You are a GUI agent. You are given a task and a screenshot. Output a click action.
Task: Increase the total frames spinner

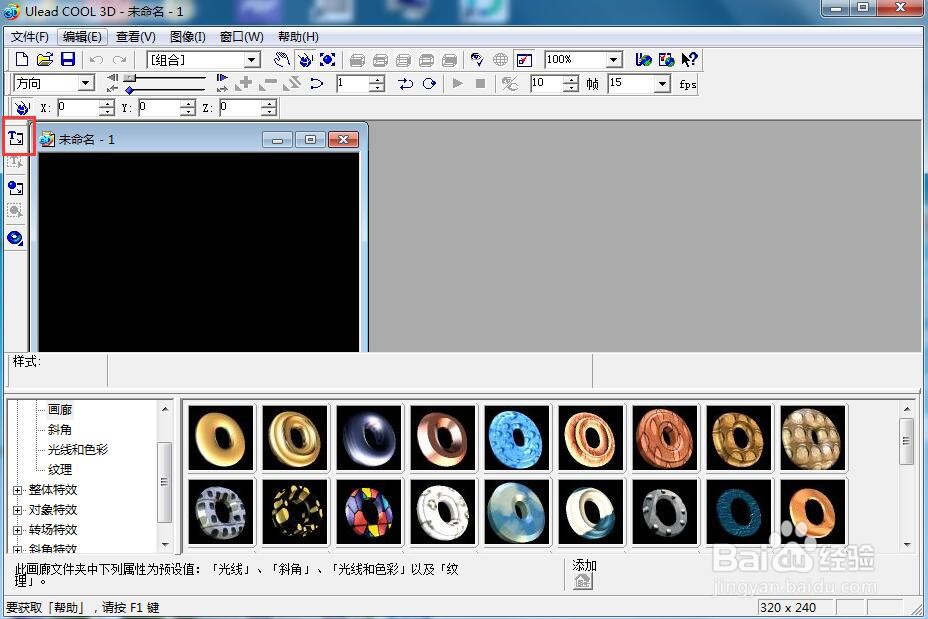tap(571, 79)
